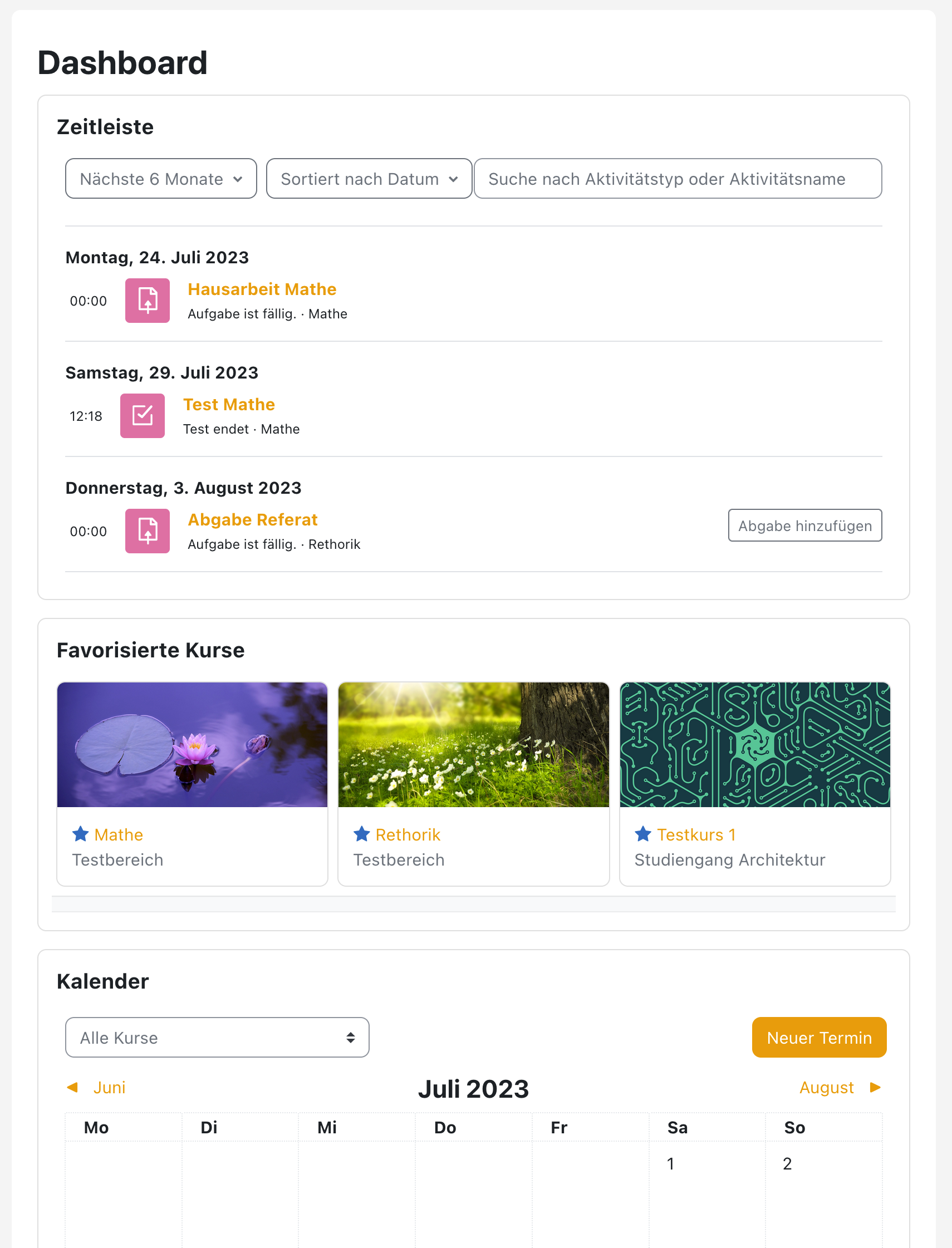The height and width of the screenshot is (1248, 952).
Task: Open the Sortiert nach Datum dropdown
Action: tap(369, 179)
